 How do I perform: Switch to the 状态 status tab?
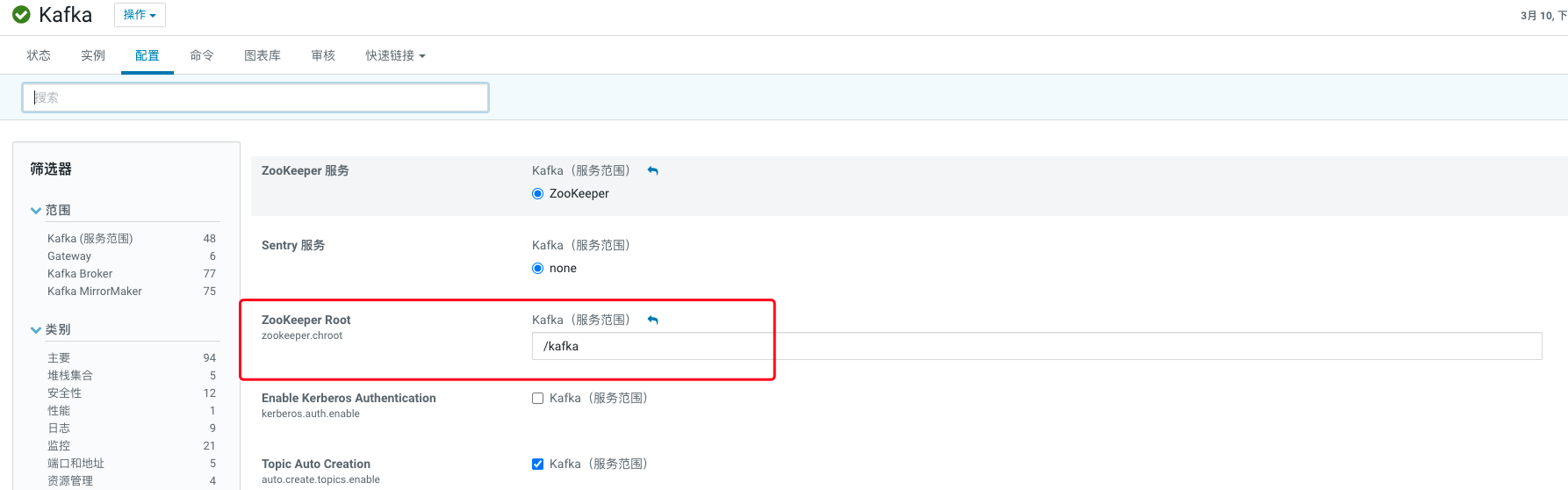(39, 55)
